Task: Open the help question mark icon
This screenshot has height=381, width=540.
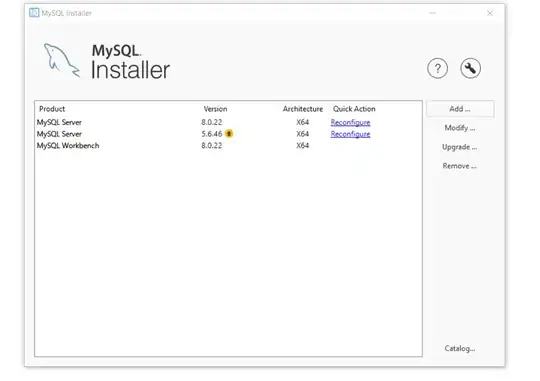Action: [437, 69]
